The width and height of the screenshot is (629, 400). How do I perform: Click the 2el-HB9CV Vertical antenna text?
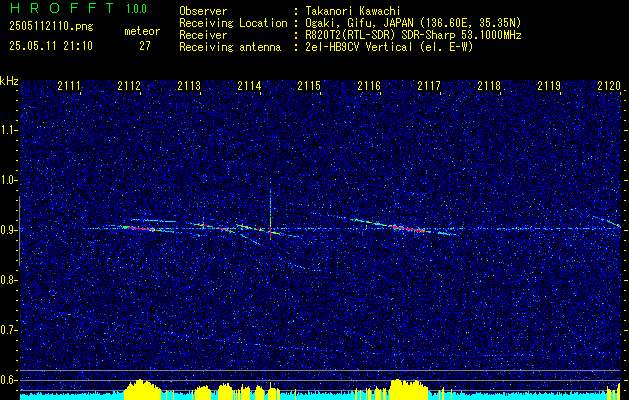click(388, 47)
